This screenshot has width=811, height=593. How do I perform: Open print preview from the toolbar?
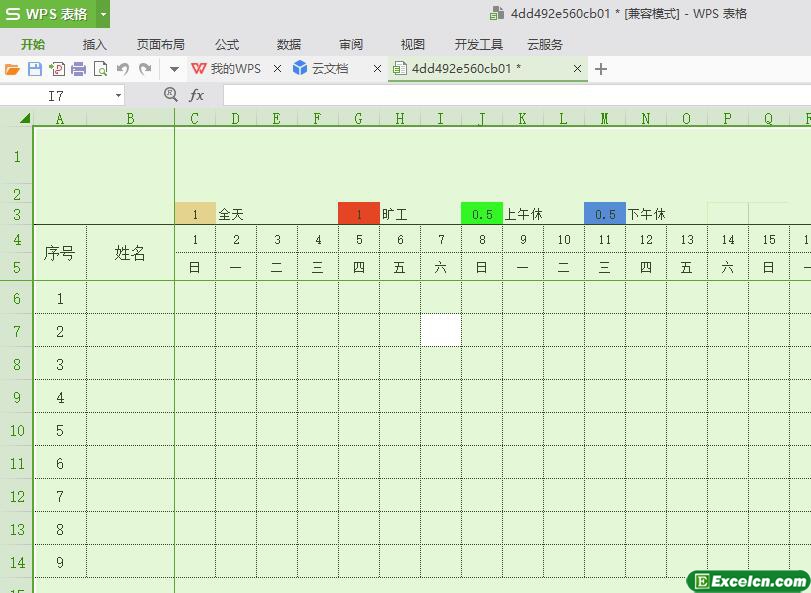(x=100, y=69)
